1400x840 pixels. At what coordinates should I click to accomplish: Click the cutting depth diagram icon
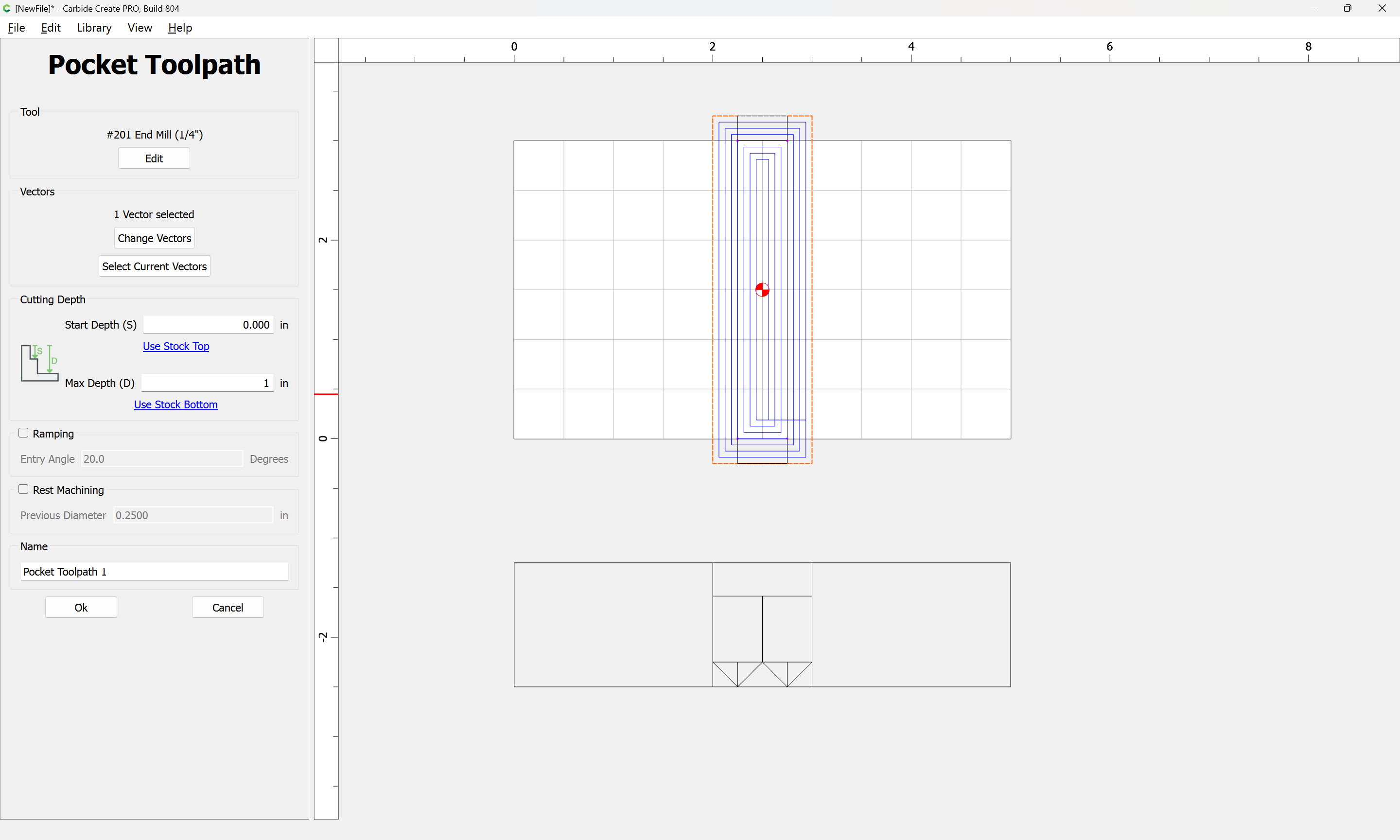39,363
